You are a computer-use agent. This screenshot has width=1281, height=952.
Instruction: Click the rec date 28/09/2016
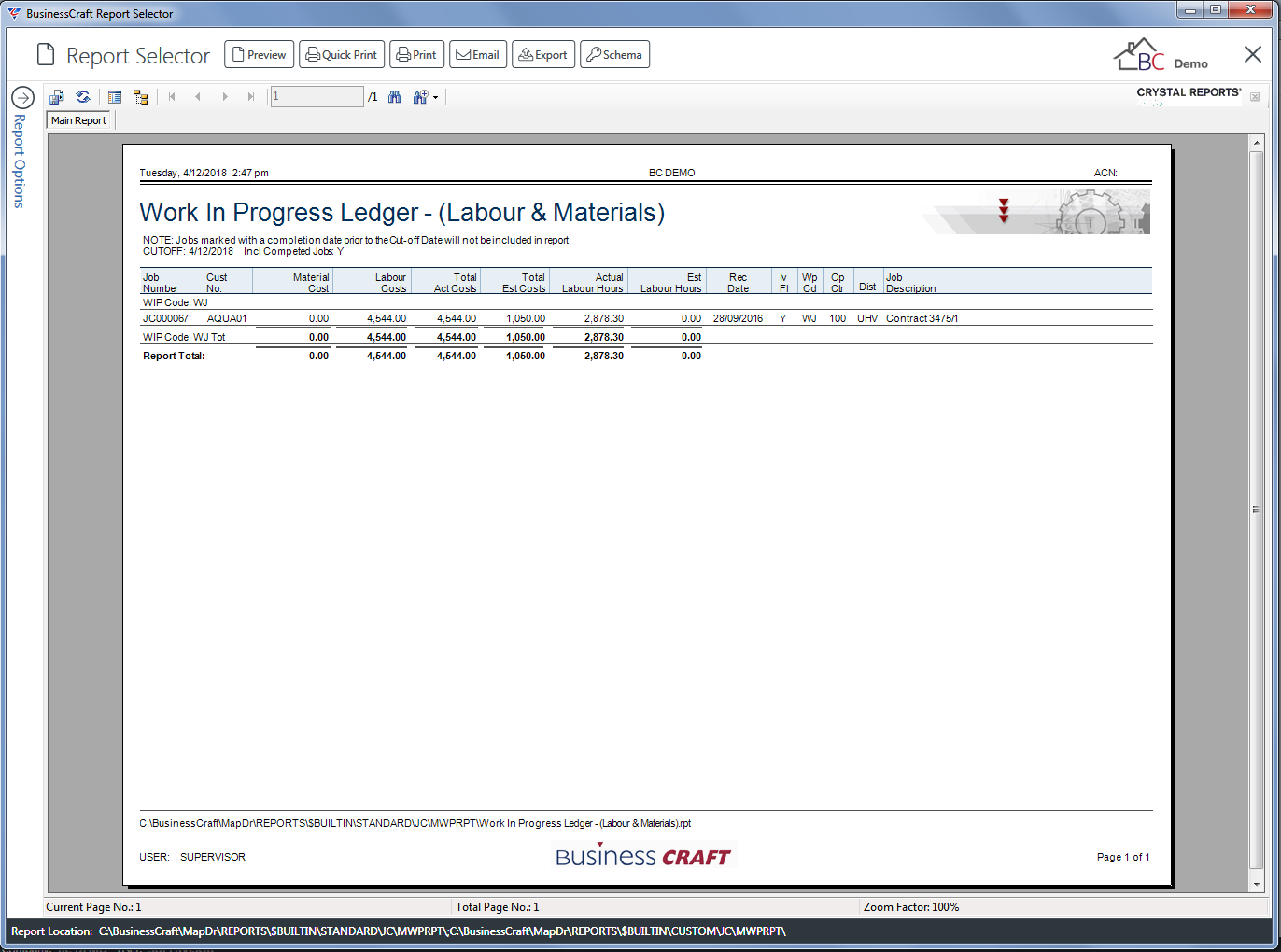(738, 318)
